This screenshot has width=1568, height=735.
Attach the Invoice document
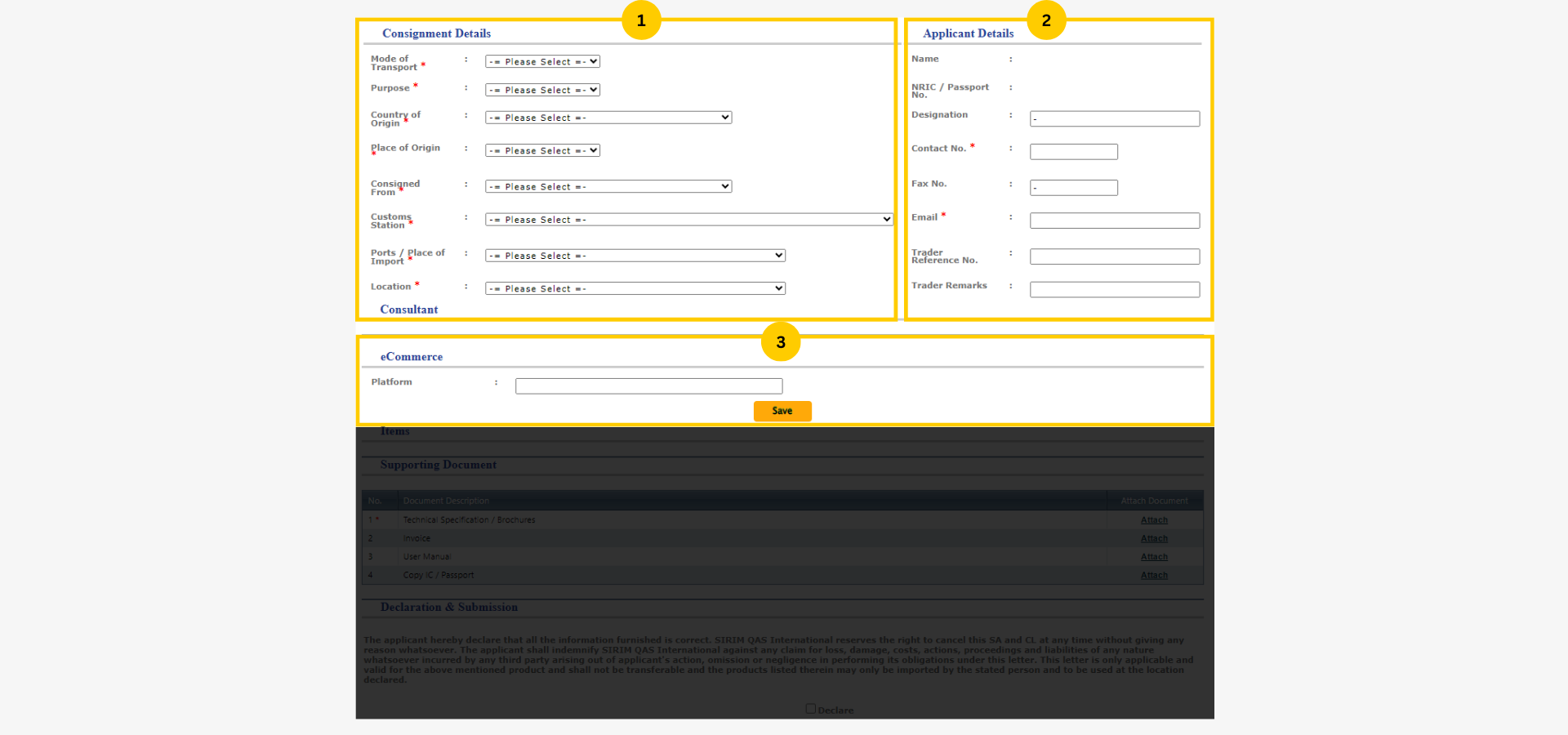click(1154, 538)
